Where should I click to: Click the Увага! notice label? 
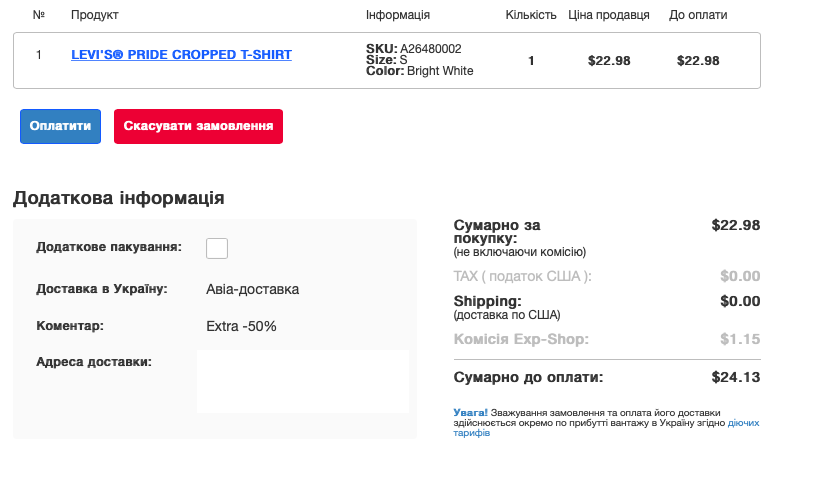coord(470,413)
